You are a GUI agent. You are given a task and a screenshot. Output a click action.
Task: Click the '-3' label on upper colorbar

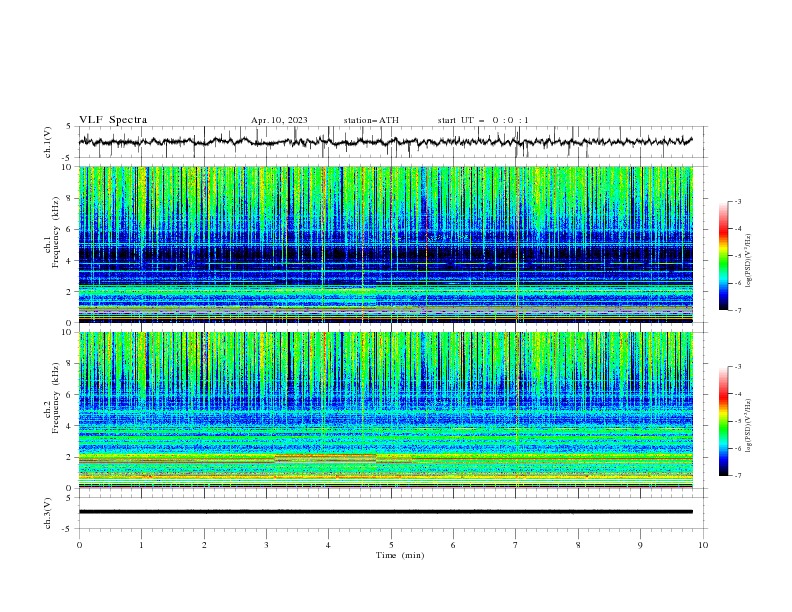[x=737, y=201]
